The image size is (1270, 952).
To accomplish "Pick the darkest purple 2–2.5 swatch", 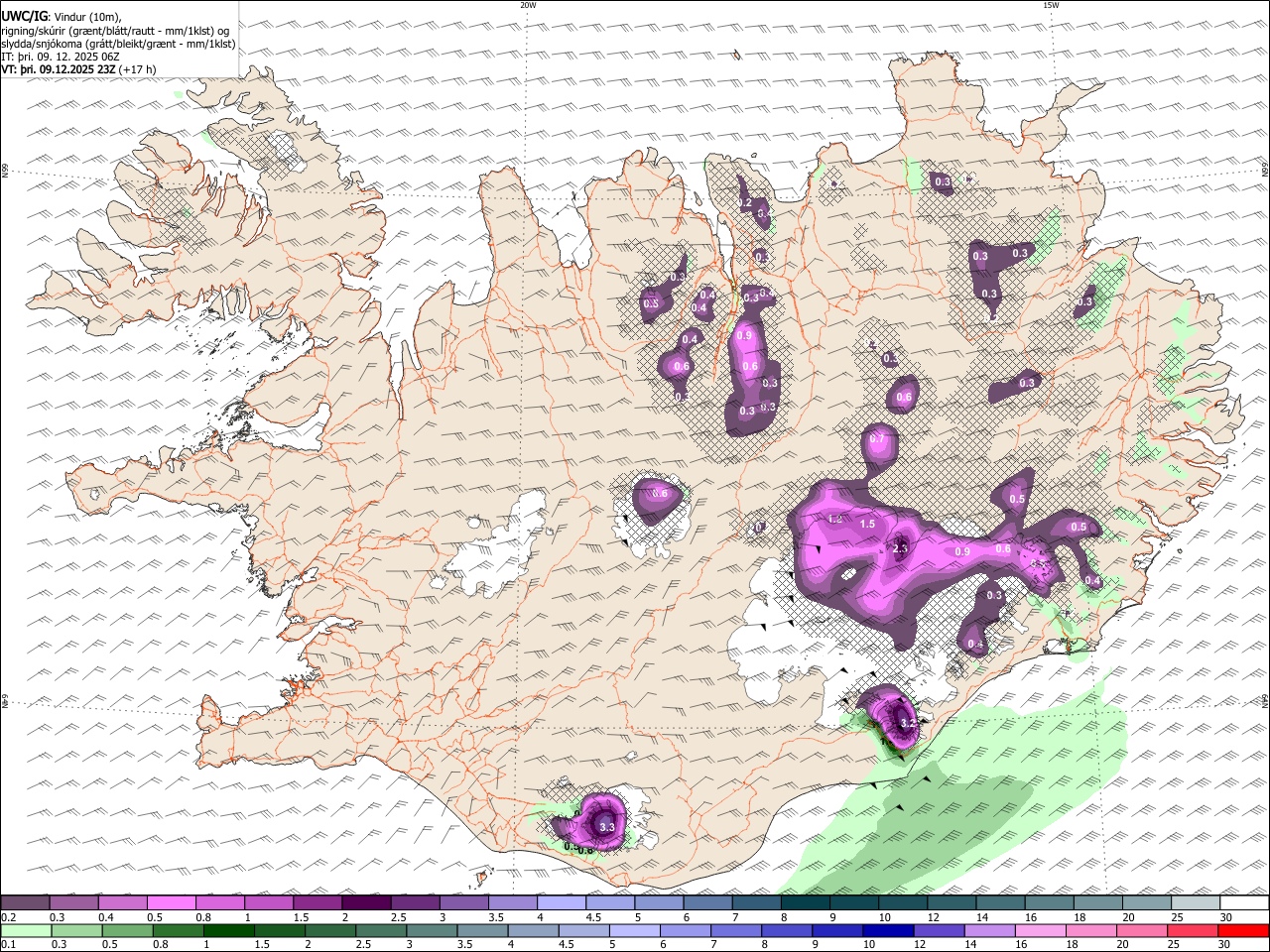I will (x=366, y=903).
